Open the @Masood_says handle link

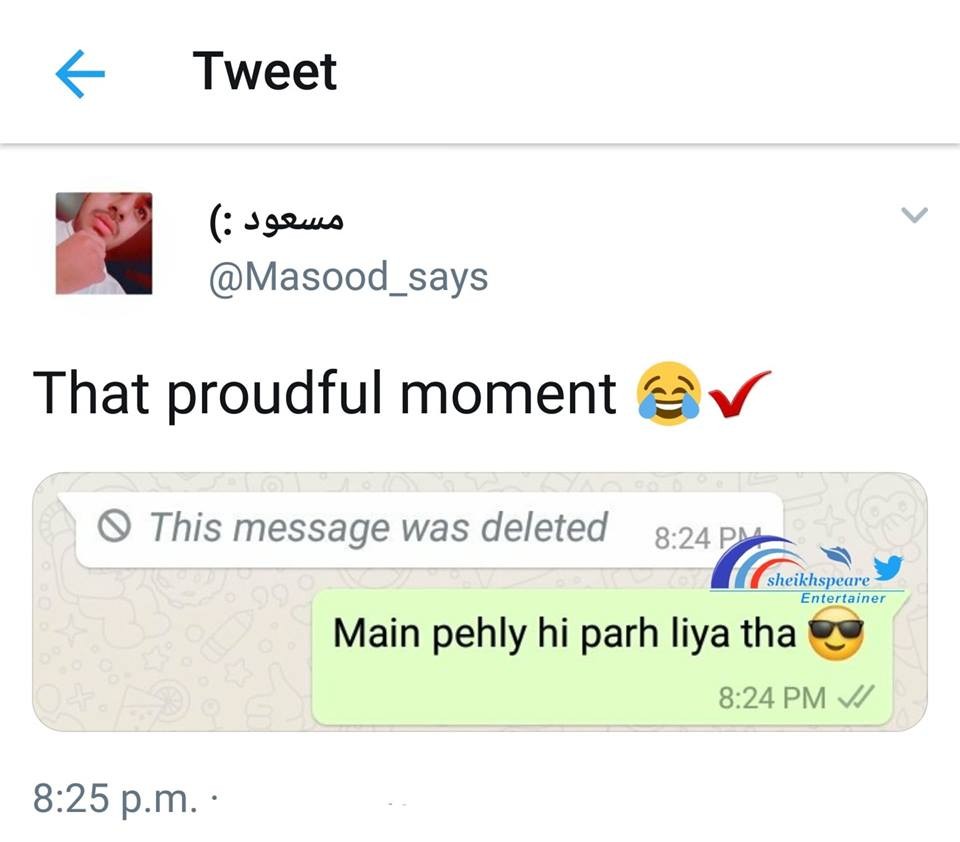(348, 277)
